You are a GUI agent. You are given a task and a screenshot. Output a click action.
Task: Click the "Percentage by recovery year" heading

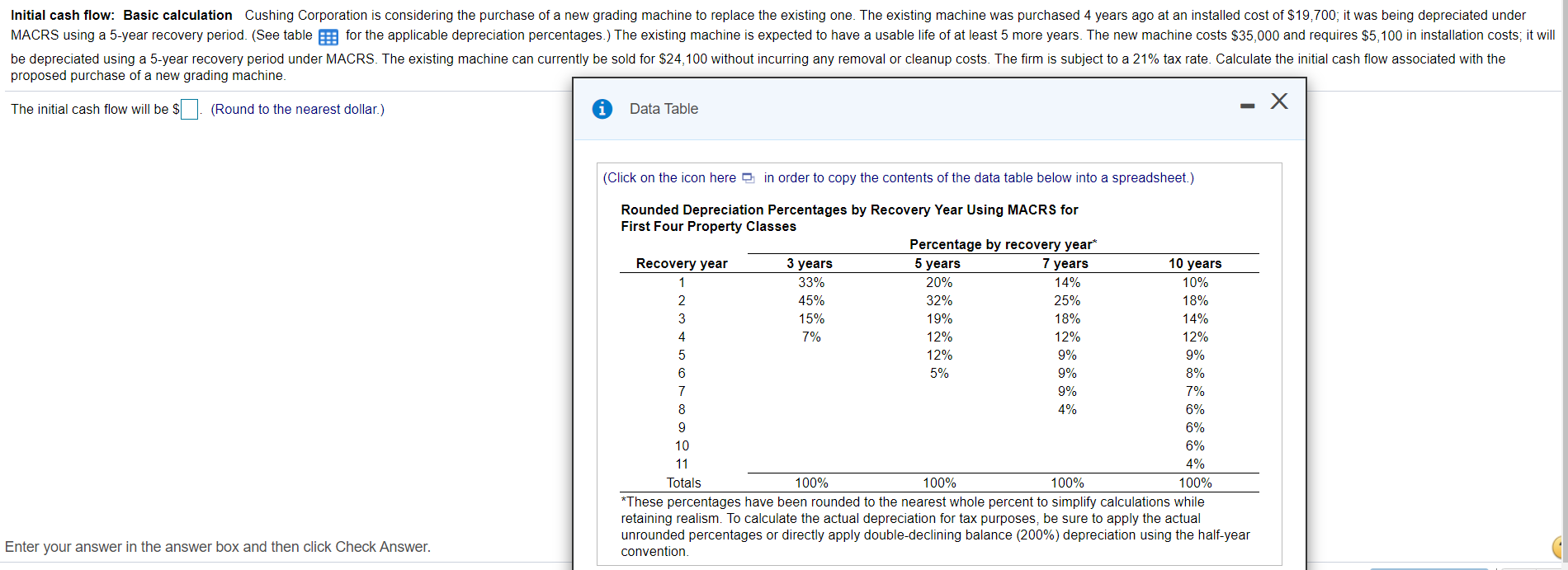tap(1001, 244)
